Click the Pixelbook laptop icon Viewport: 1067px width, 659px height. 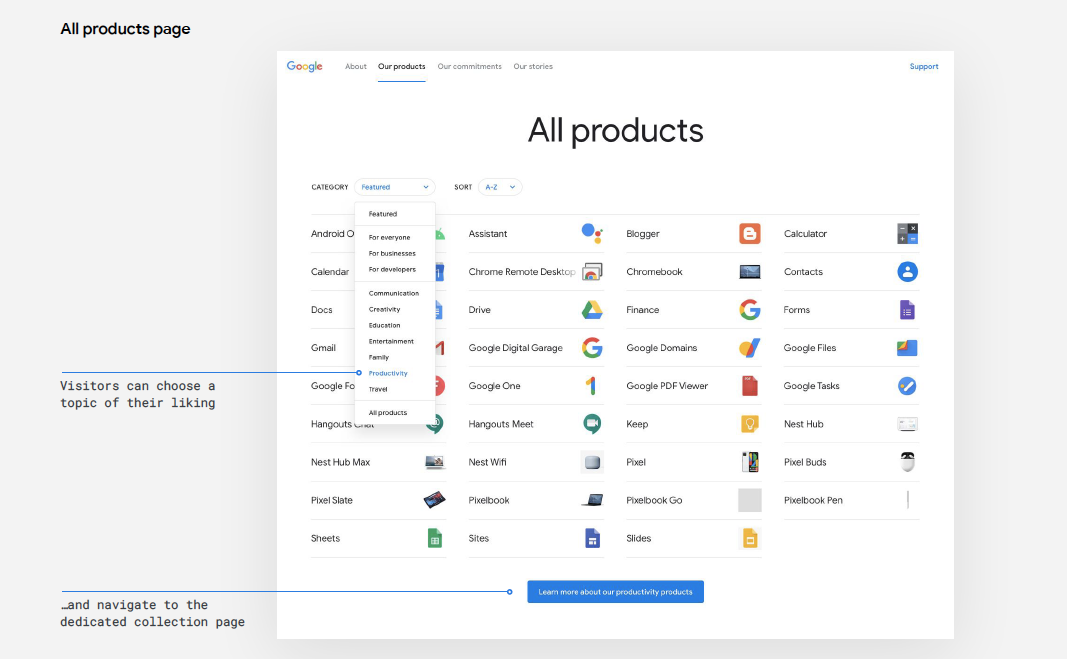click(592, 500)
